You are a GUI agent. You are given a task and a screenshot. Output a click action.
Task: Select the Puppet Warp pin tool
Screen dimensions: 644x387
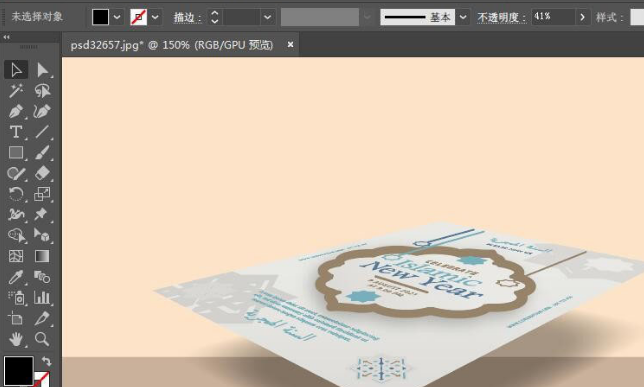pyautogui.click(x=42, y=214)
